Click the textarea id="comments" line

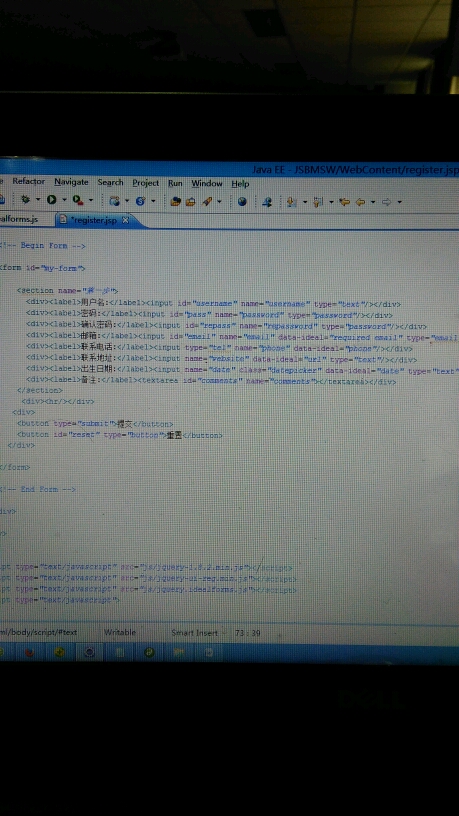coord(211,381)
